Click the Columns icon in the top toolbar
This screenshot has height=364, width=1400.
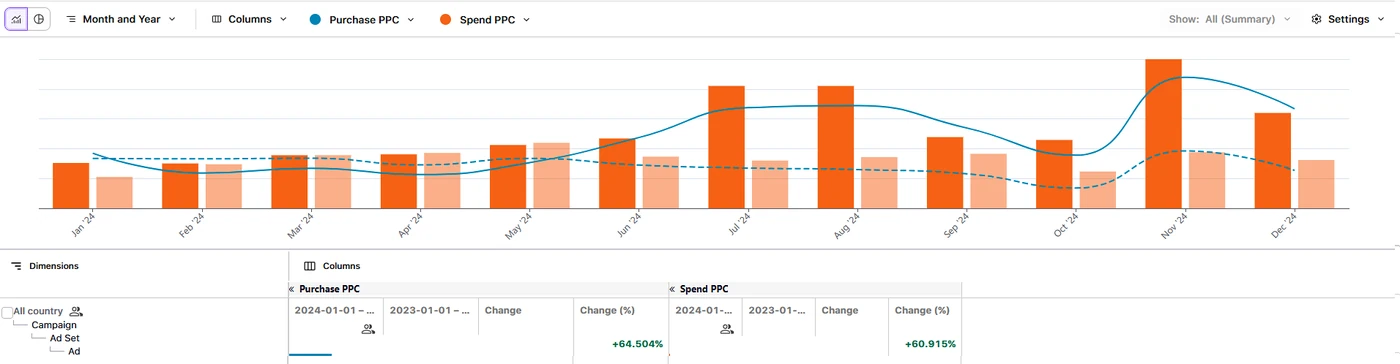click(x=217, y=19)
